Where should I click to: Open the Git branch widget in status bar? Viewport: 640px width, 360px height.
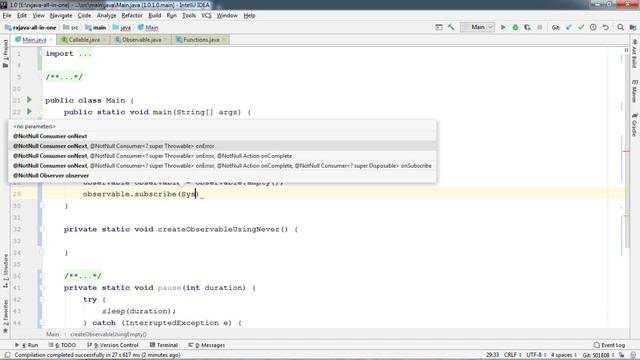598,355
